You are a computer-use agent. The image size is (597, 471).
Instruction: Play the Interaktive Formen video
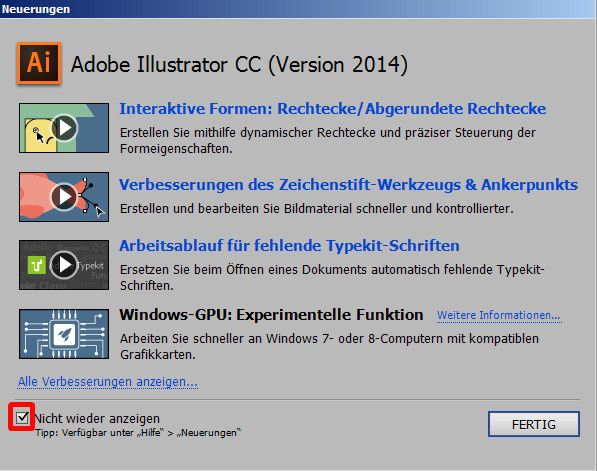[x=64, y=128]
